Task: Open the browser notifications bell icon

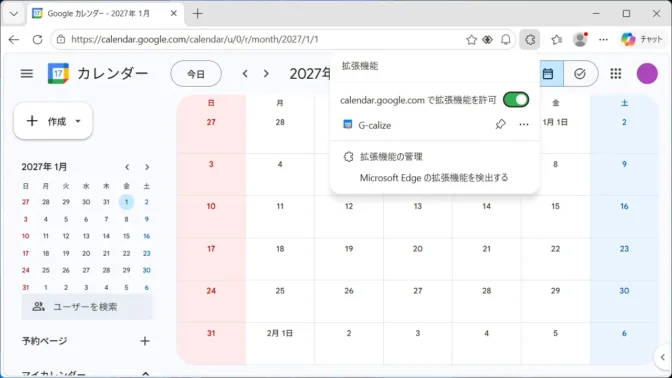Action: [506, 39]
